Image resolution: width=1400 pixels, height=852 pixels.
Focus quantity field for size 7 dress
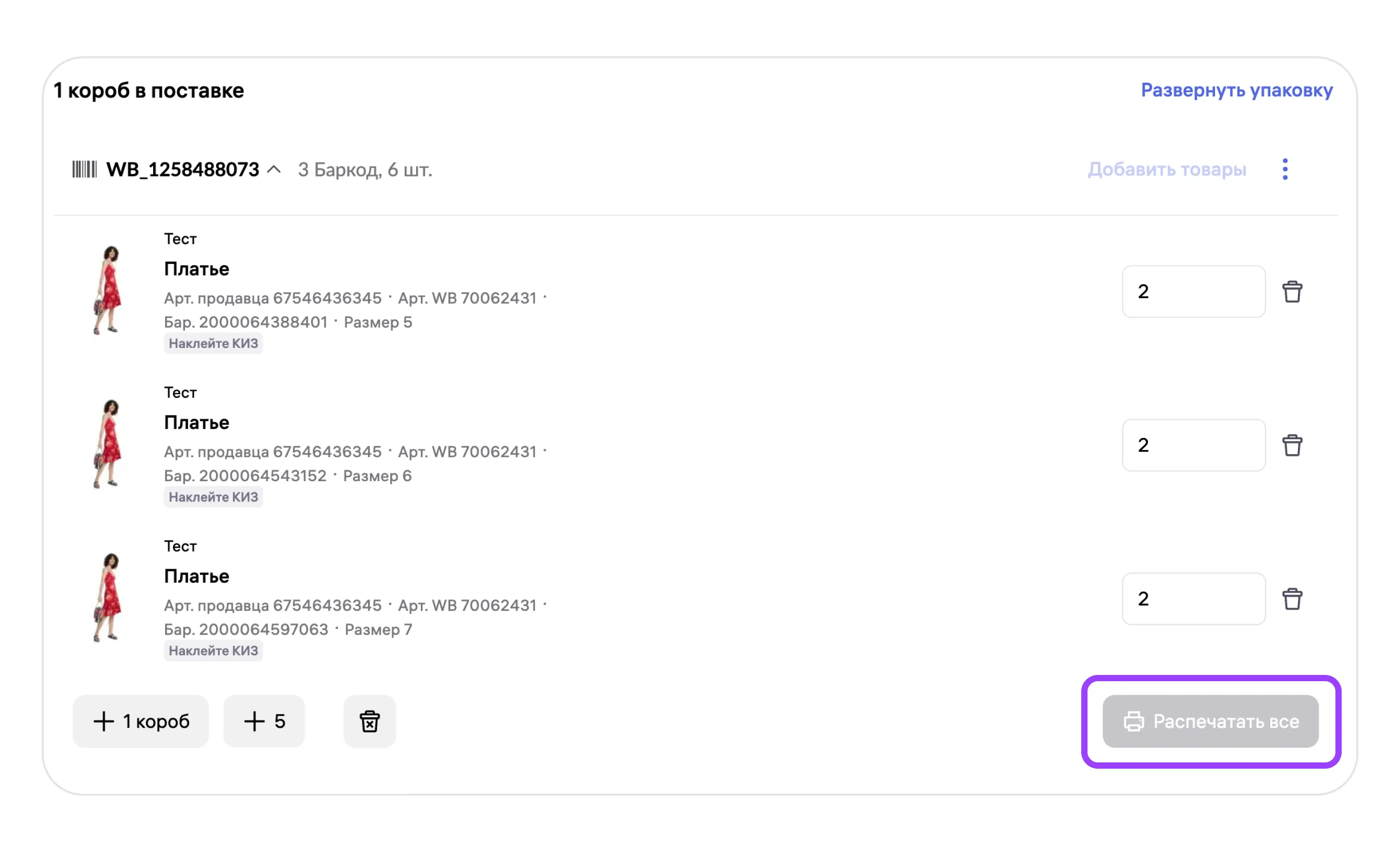(1193, 599)
